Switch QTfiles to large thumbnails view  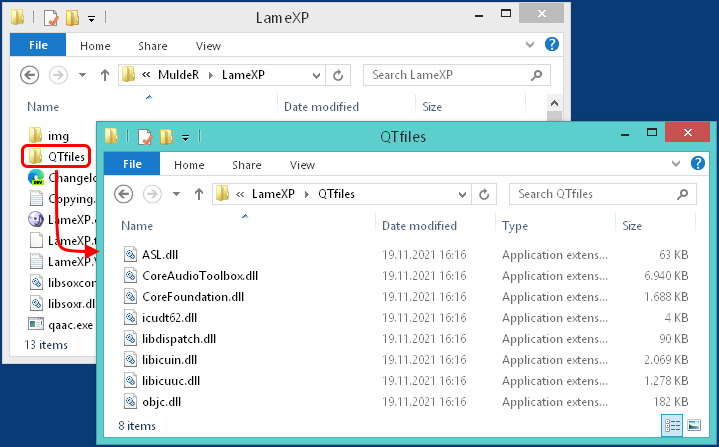pos(694,425)
